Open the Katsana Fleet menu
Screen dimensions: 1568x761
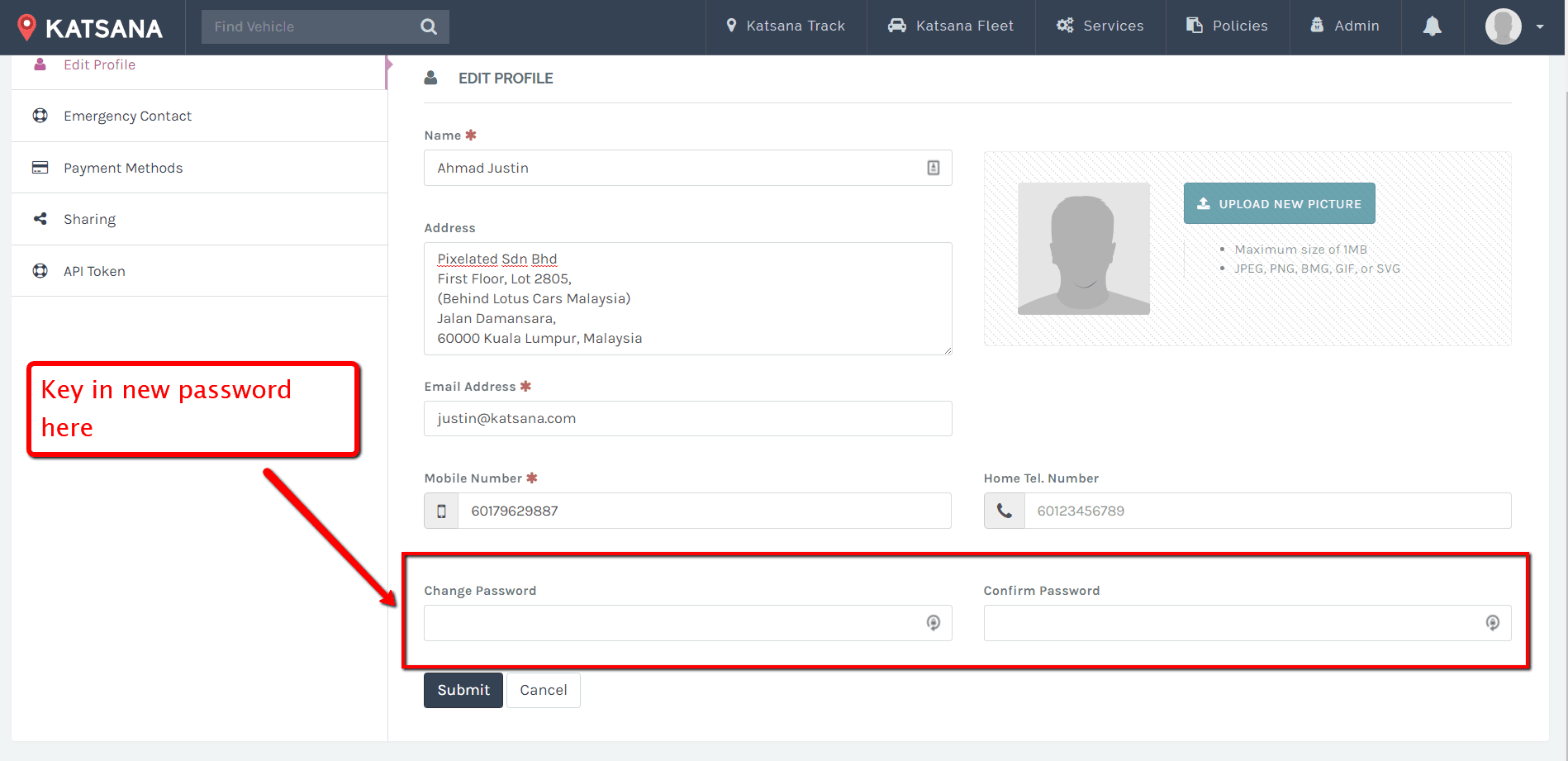click(950, 26)
